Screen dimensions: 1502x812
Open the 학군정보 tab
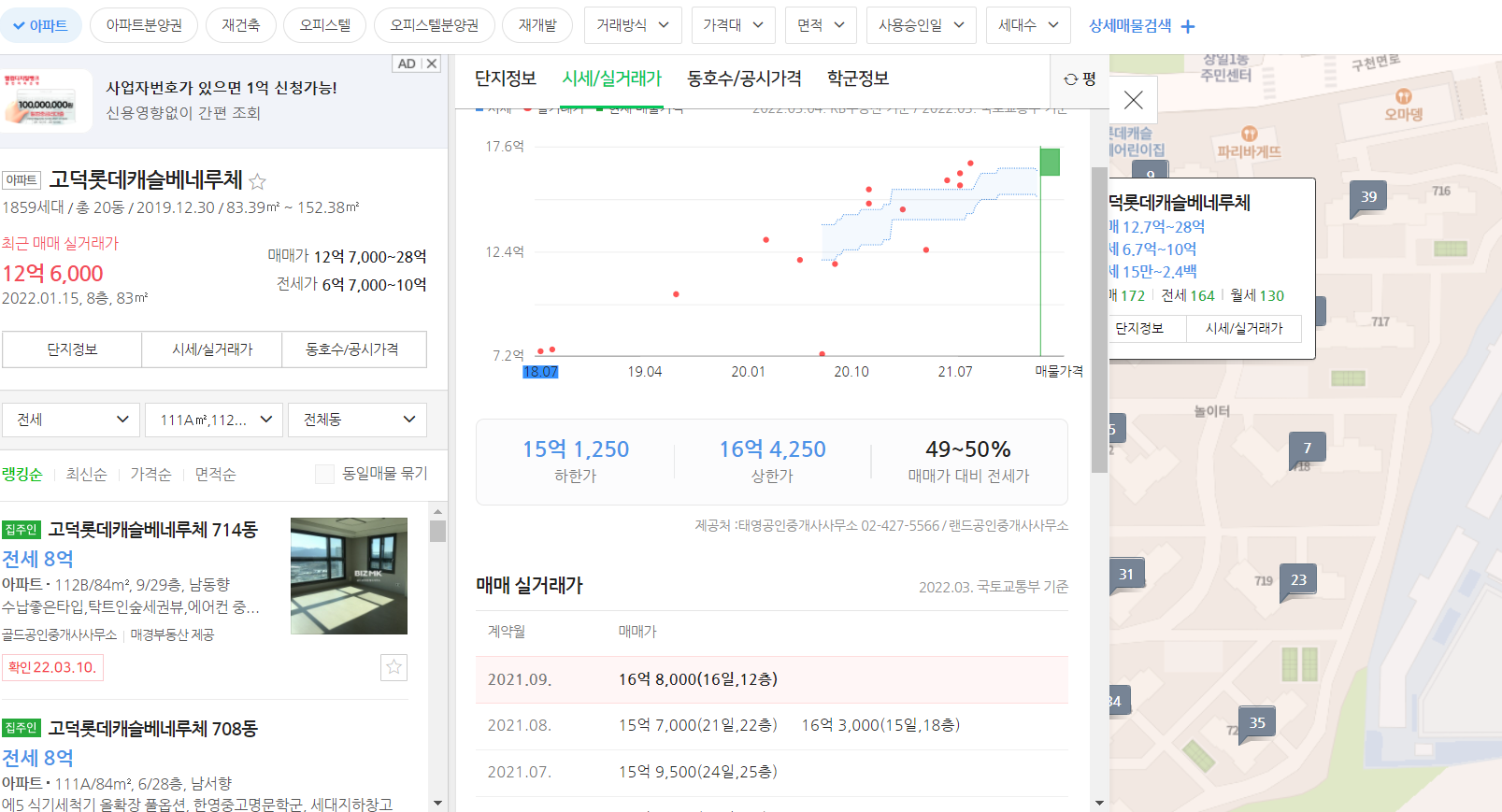click(x=858, y=78)
